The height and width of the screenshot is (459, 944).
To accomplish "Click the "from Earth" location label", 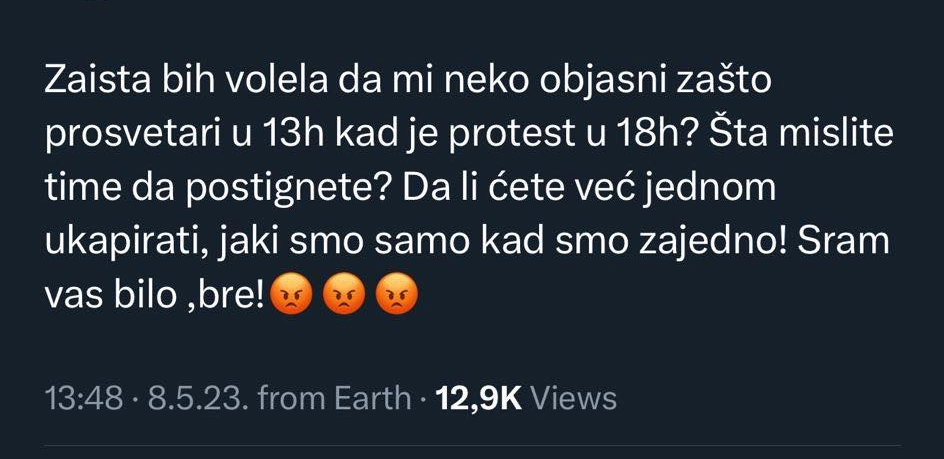I will pos(335,399).
